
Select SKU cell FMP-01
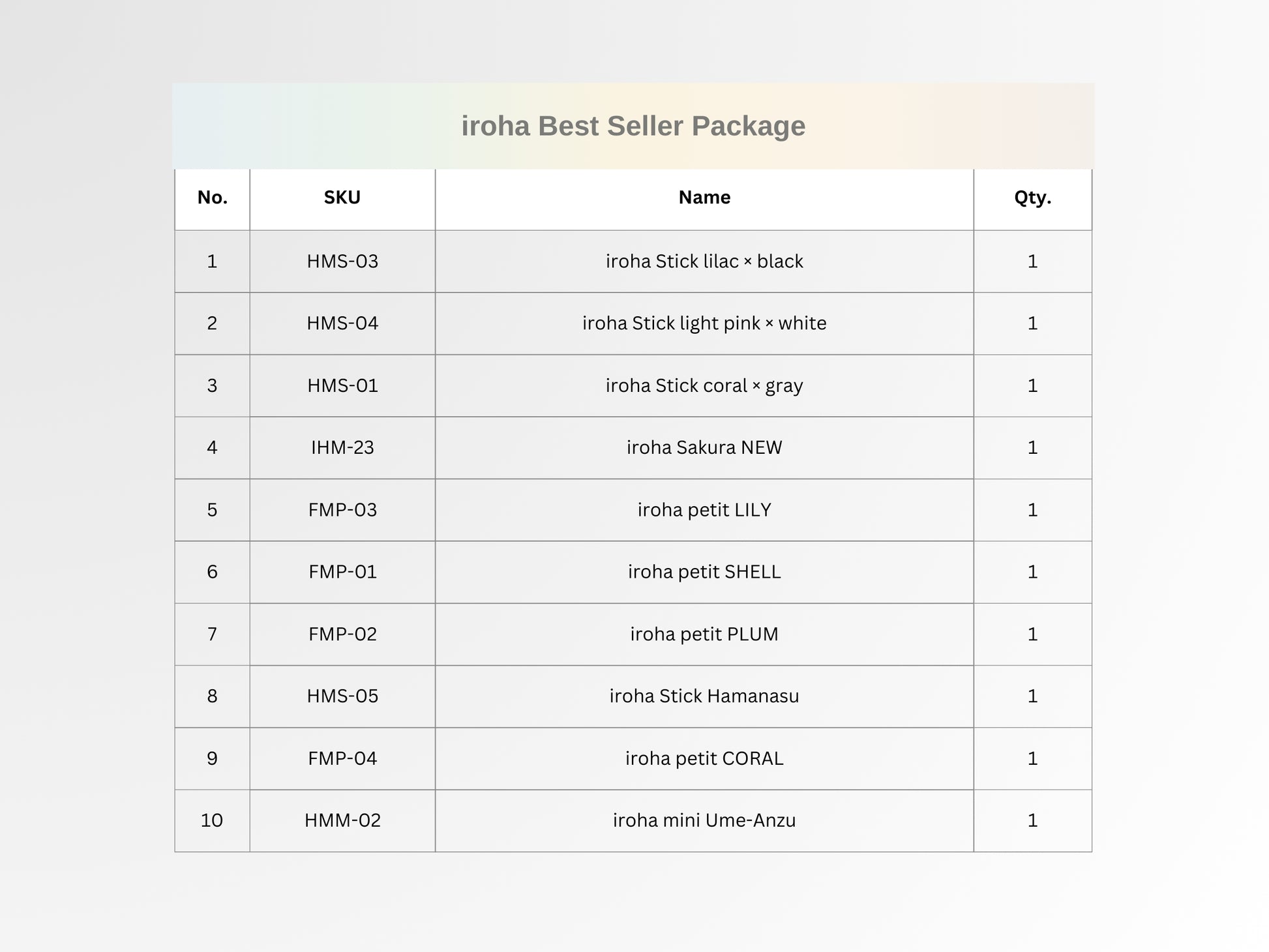[342, 572]
